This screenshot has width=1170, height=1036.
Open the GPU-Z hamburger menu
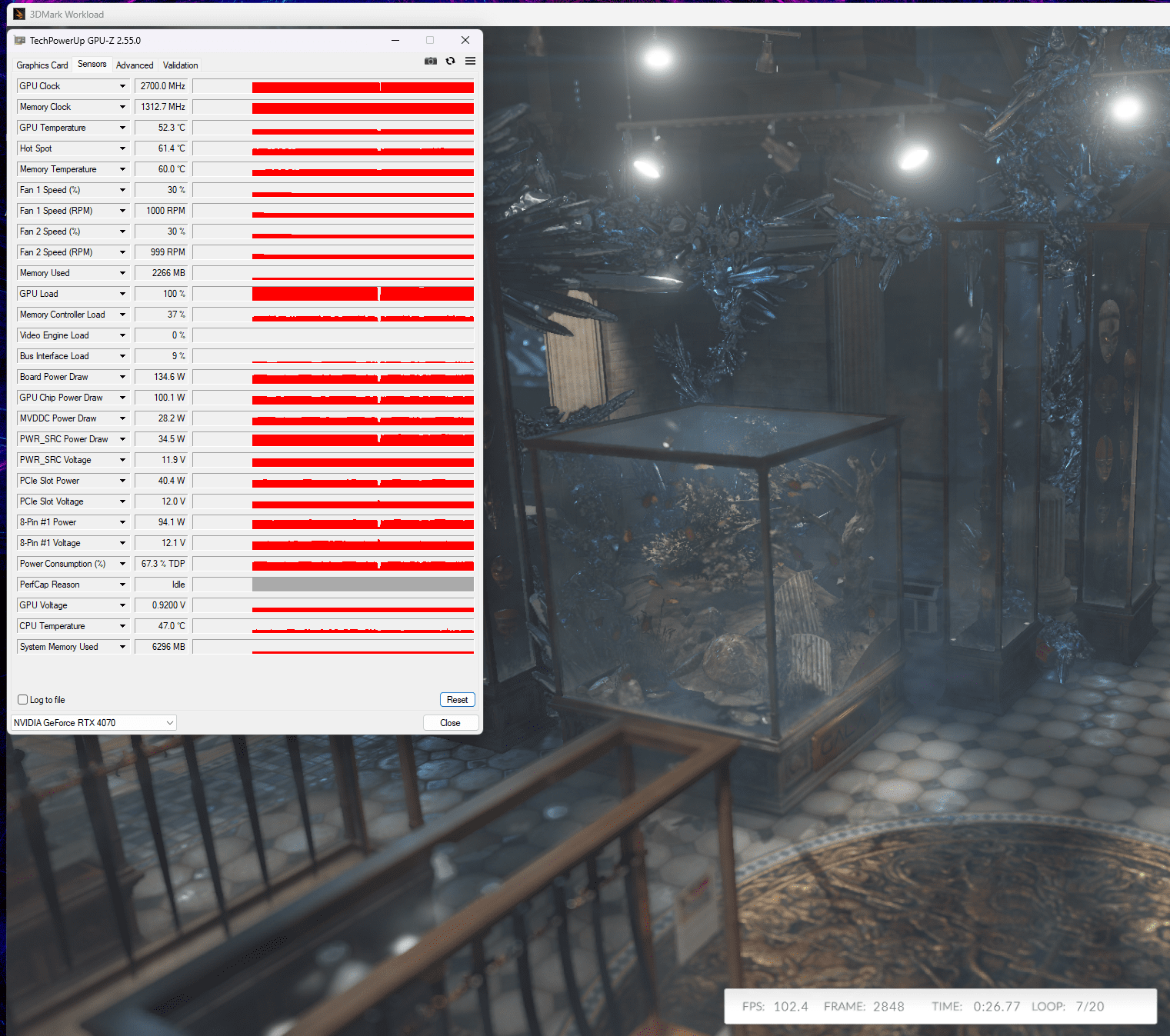[470, 61]
